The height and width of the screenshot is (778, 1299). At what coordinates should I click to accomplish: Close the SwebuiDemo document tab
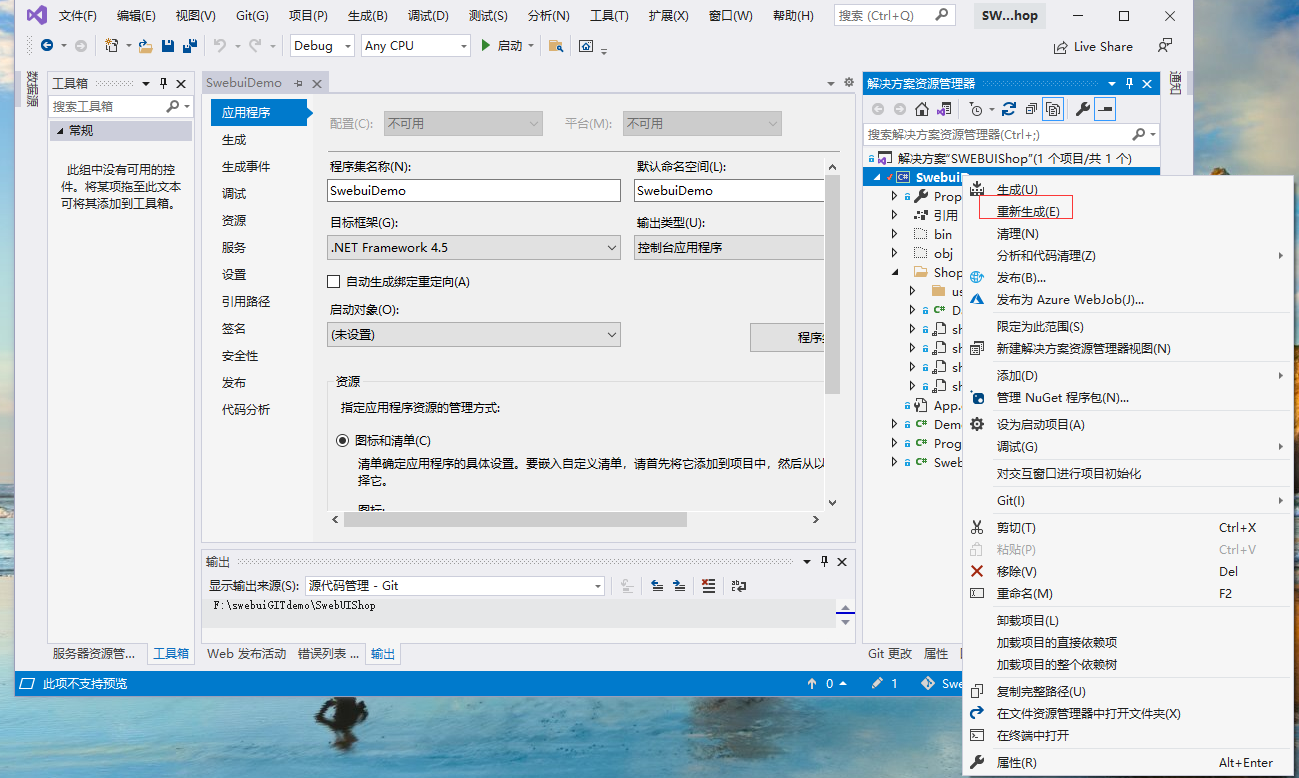tap(316, 83)
